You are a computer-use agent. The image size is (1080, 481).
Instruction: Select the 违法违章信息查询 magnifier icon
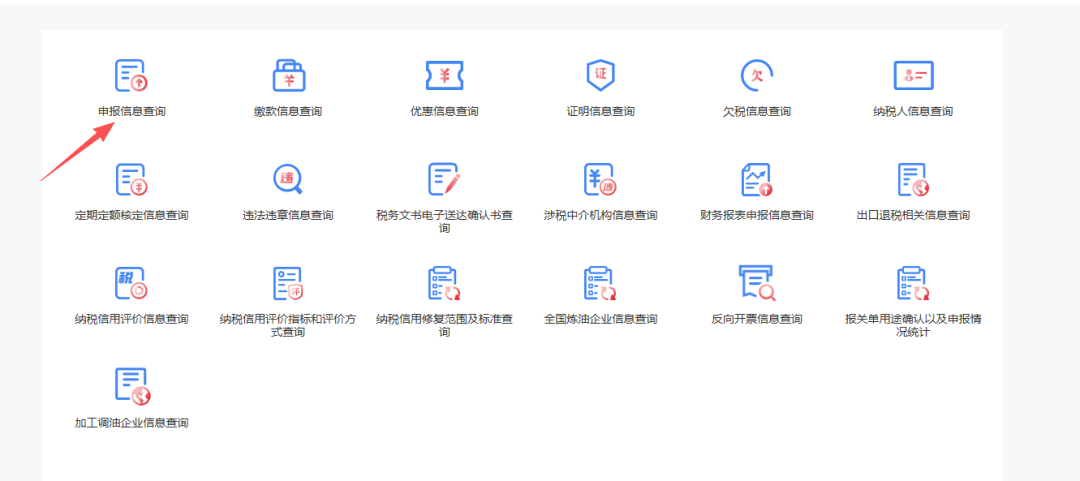[x=288, y=180]
